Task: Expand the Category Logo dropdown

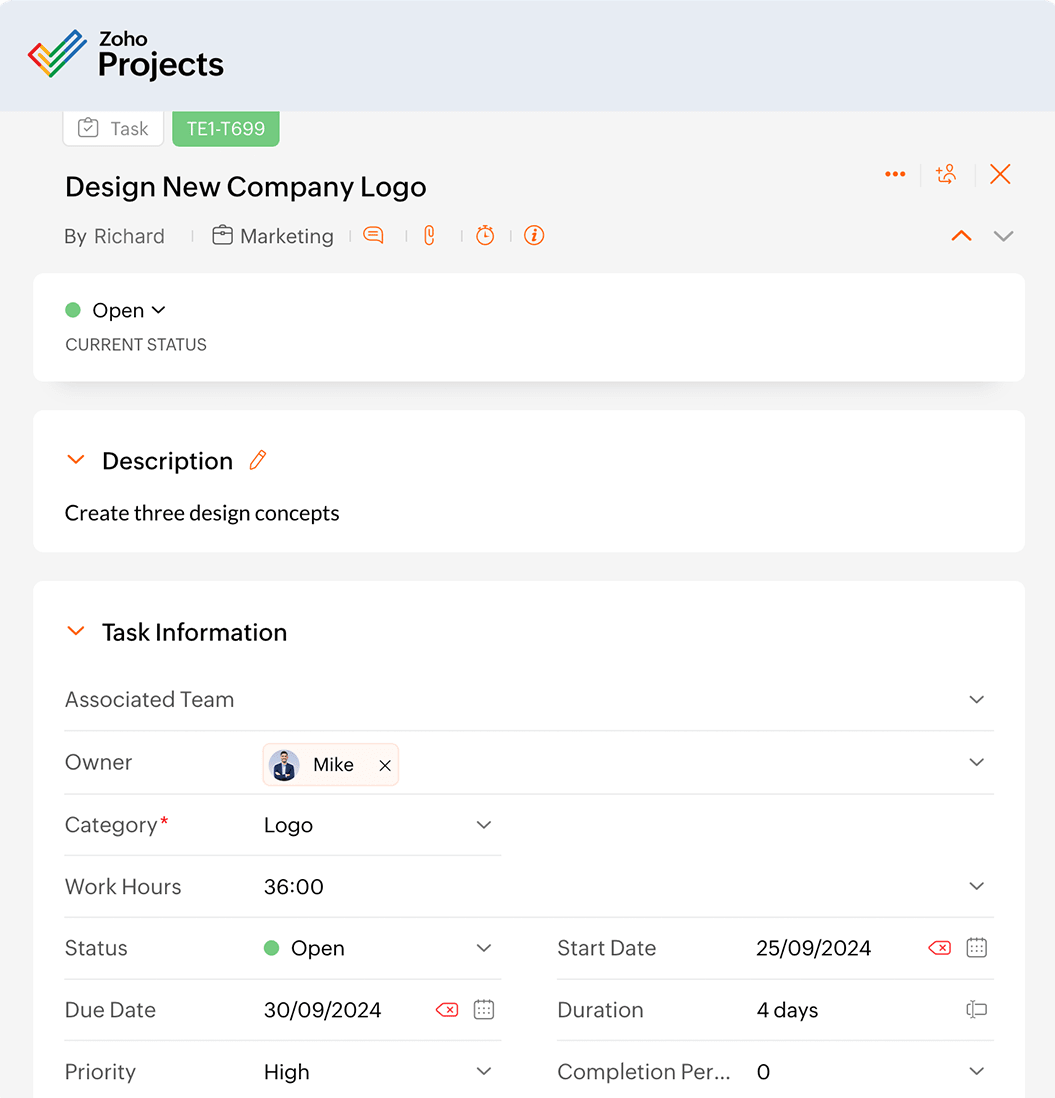Action: 484,825
